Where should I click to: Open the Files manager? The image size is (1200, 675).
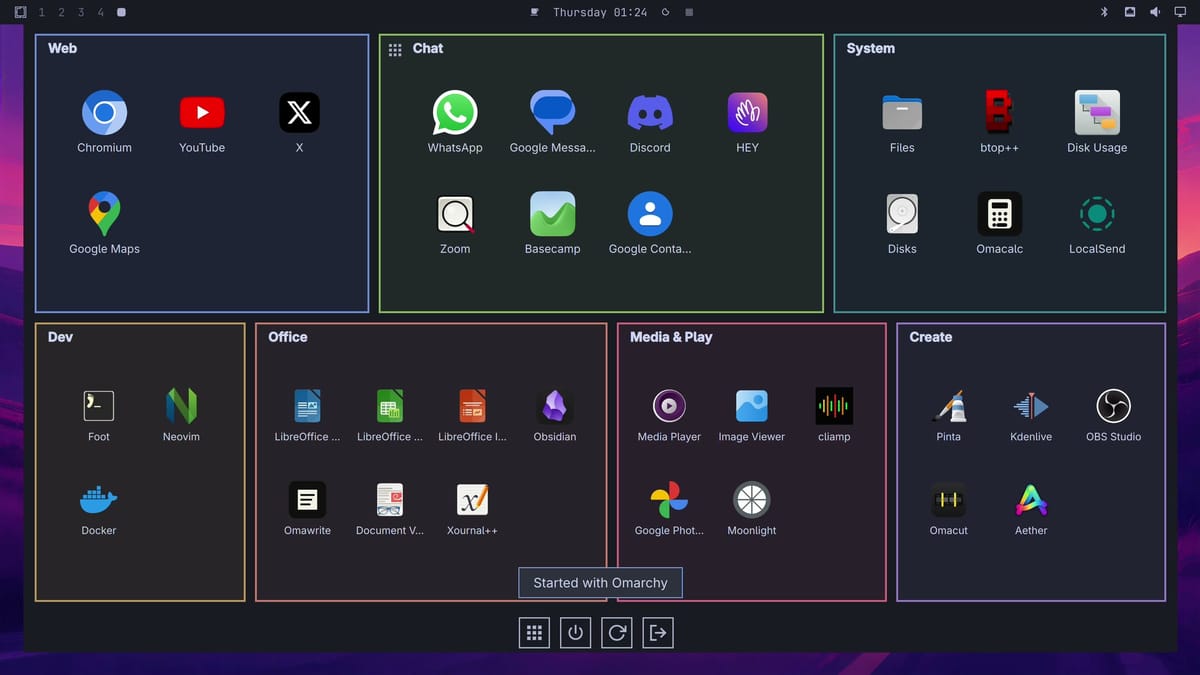click(x=902, y=113)
